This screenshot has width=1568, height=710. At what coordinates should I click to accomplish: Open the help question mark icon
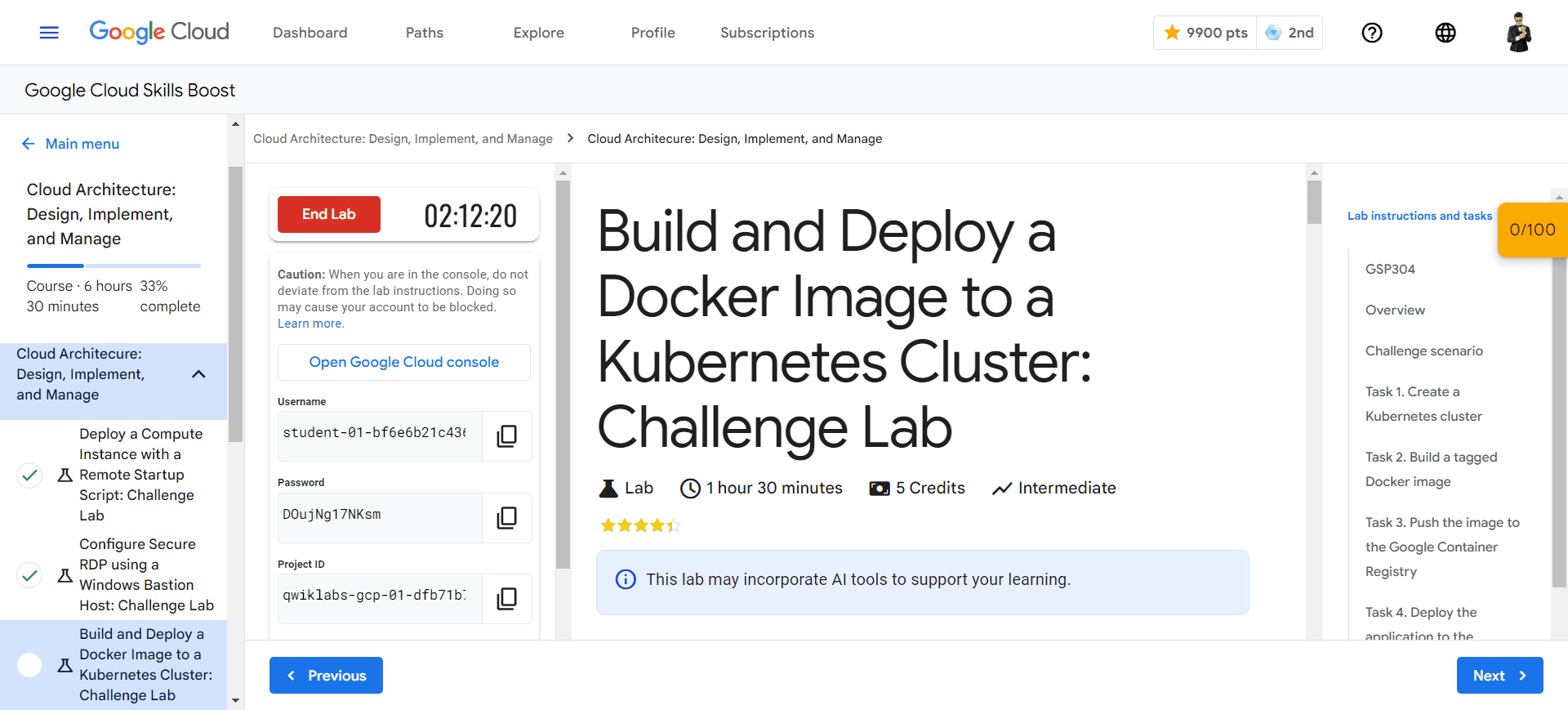[x=1372, y=33]
